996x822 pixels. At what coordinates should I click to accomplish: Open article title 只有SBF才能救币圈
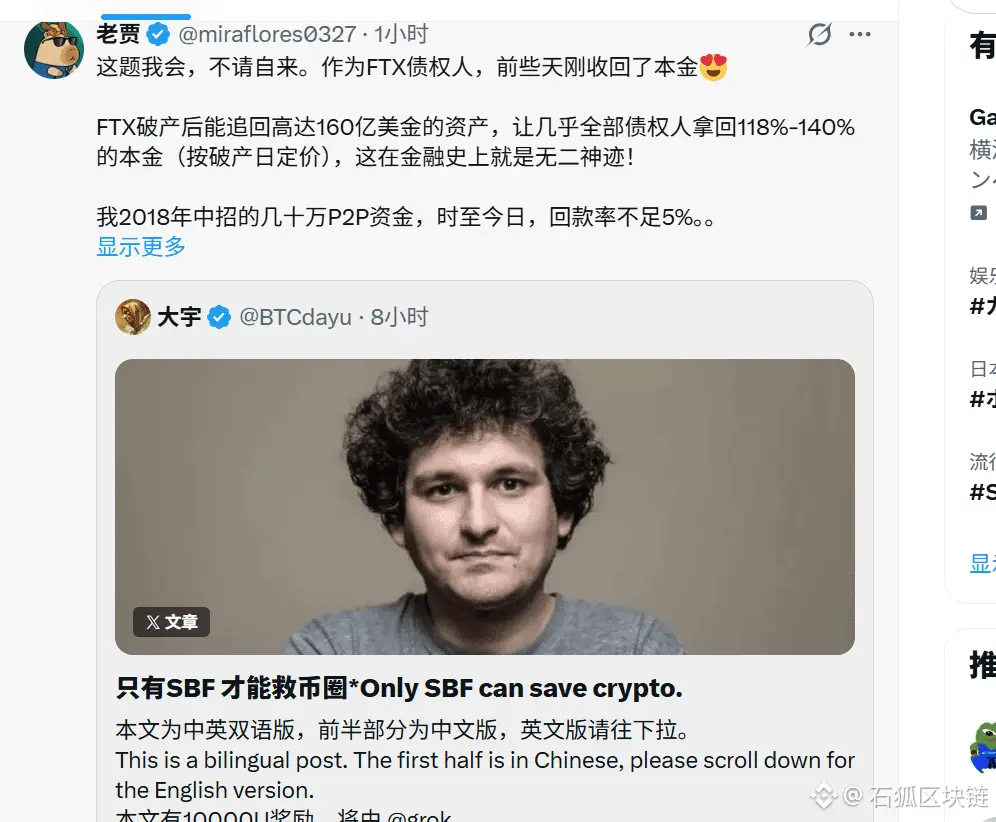[x=399, y=688]
